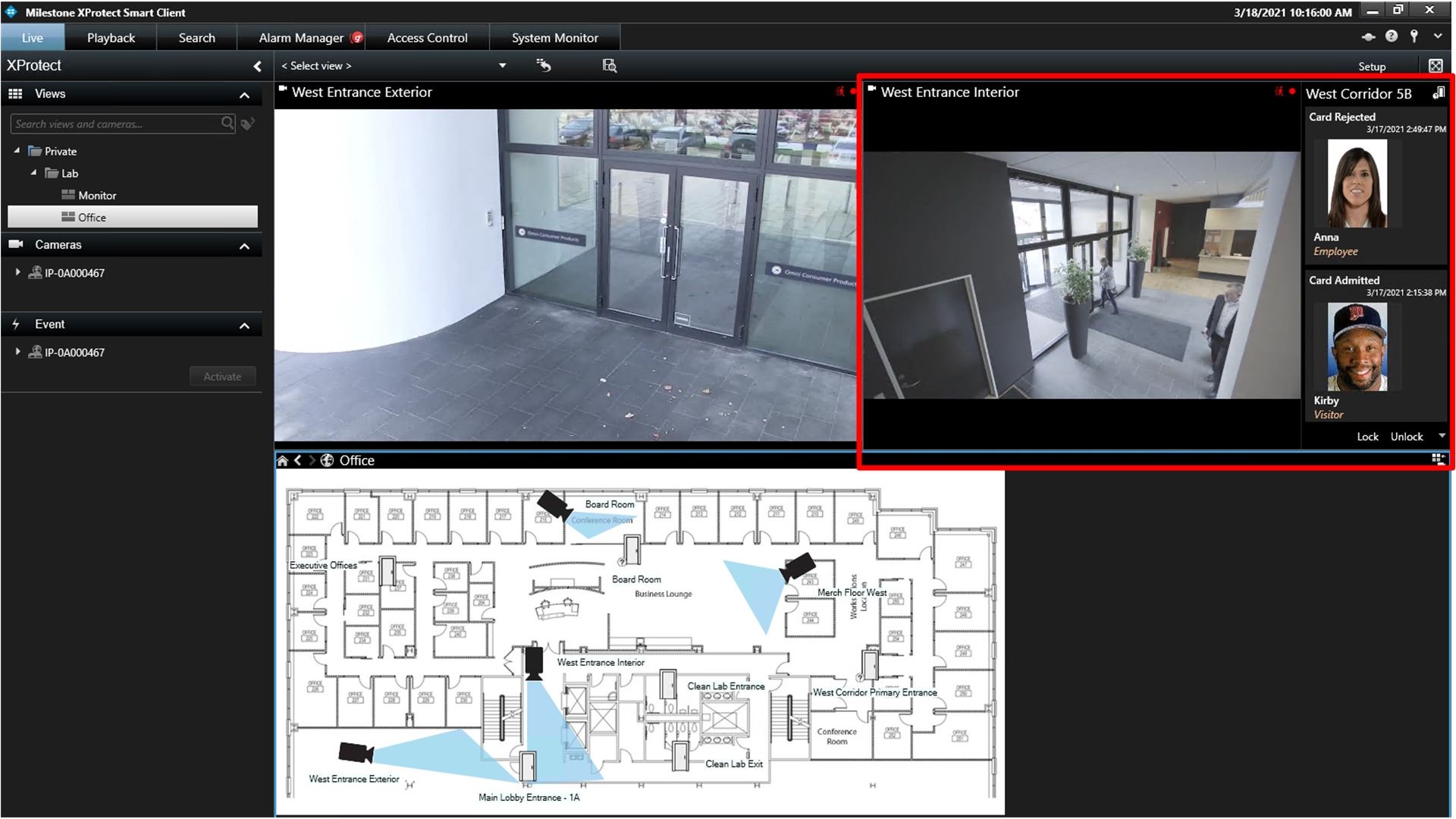This screenshot has width=1456, height=819.
Task: Toggle full screen mode icon
Action: pos(1436,66)
